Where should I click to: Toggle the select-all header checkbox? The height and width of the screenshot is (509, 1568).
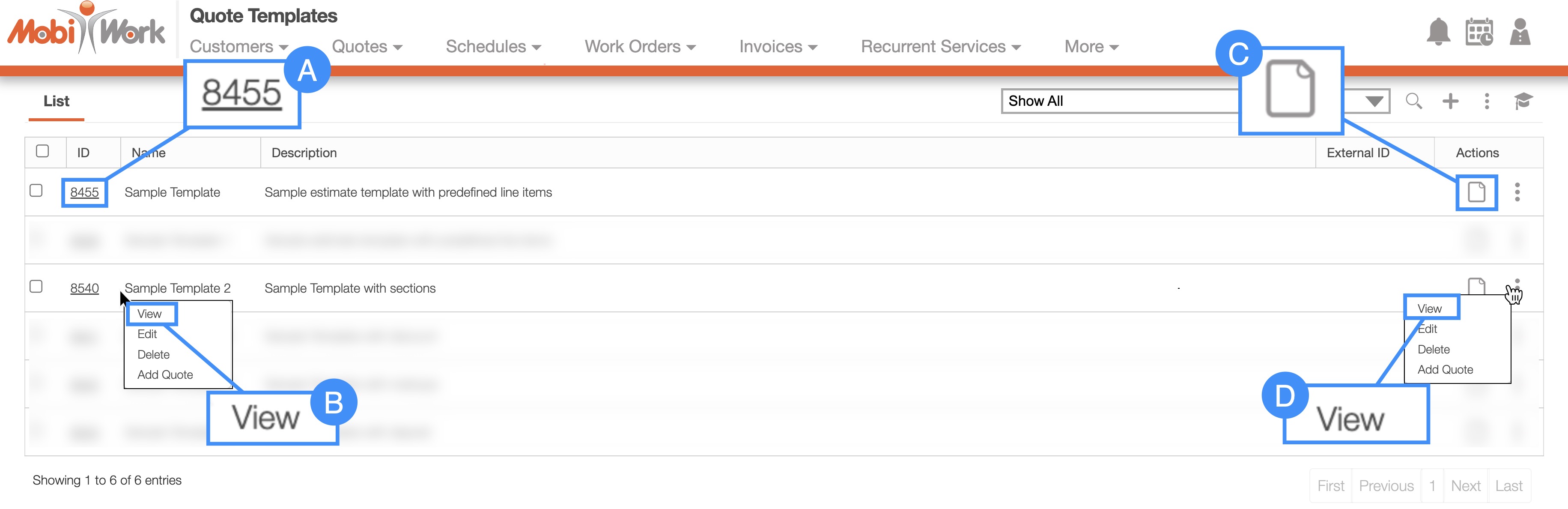point(42,151)
